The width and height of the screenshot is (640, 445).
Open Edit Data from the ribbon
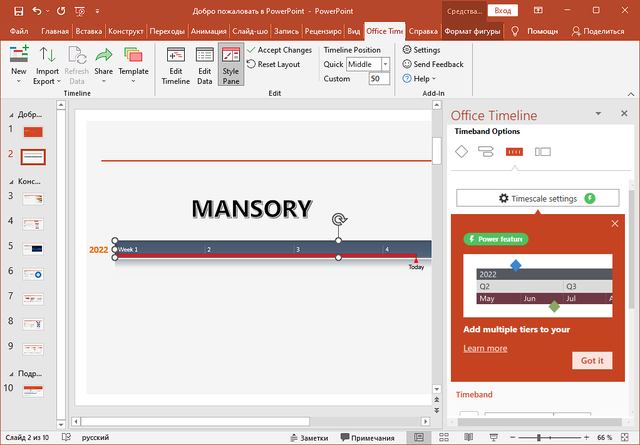pyautogui.click(x=204, y=65)
